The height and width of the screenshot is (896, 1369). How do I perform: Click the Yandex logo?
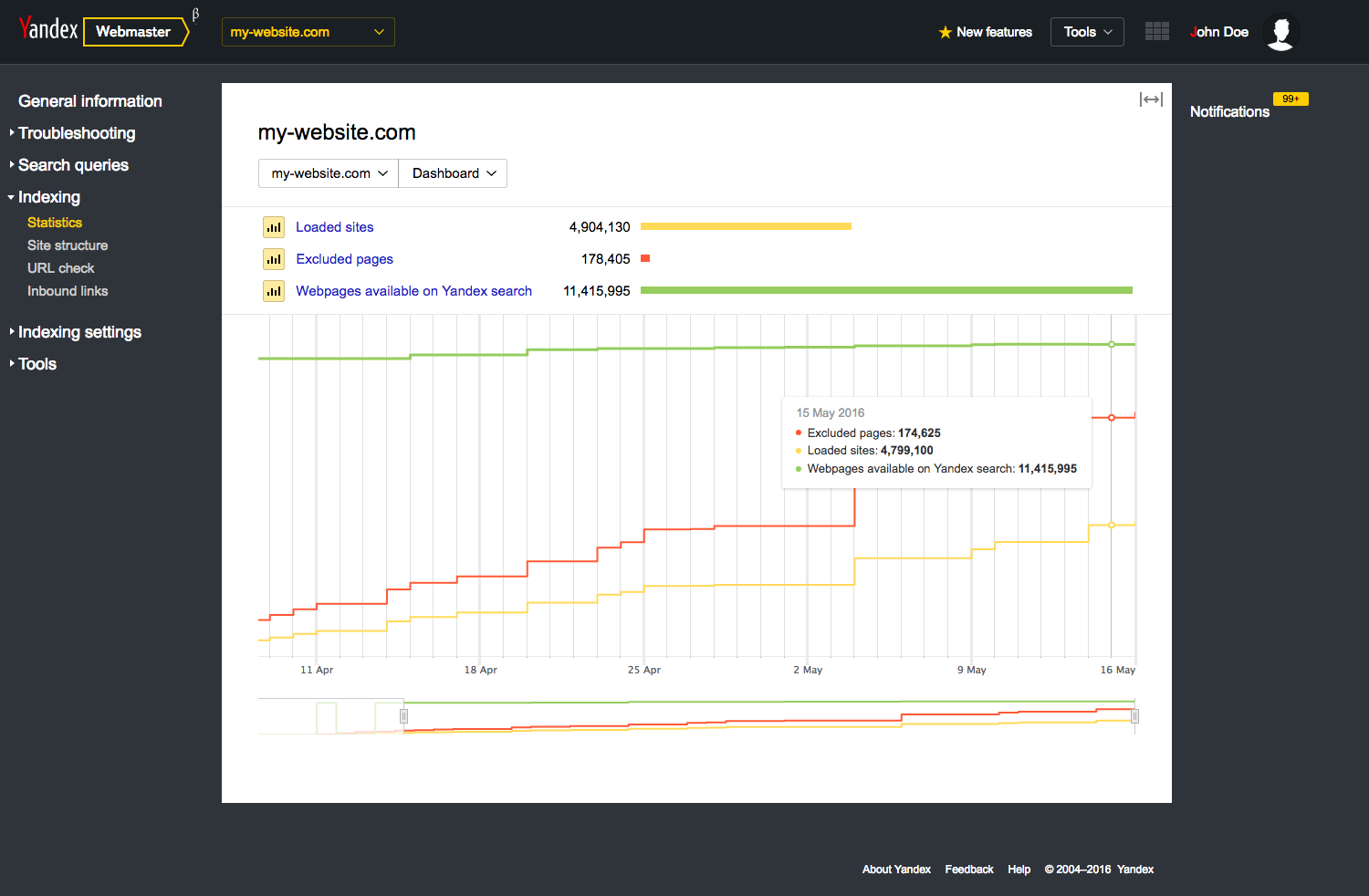point(48,29)
